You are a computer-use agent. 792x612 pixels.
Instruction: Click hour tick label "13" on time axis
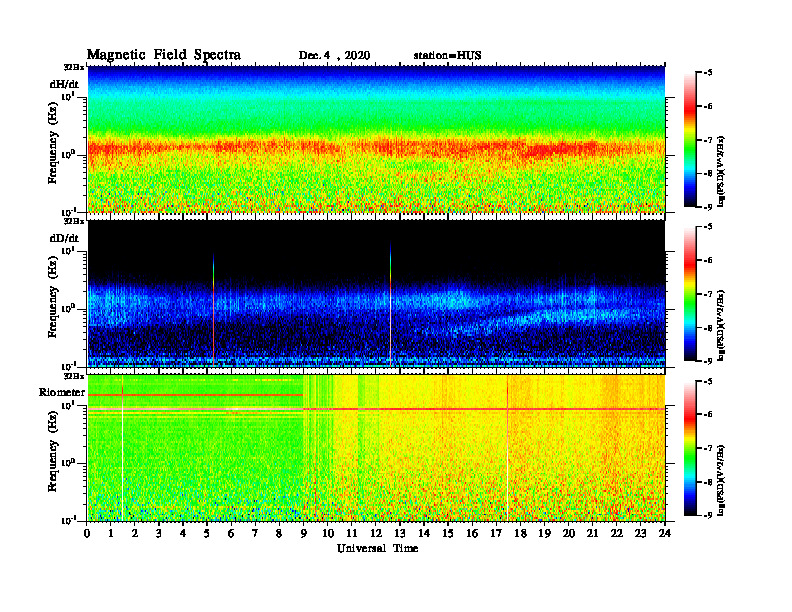coord(400,534)
